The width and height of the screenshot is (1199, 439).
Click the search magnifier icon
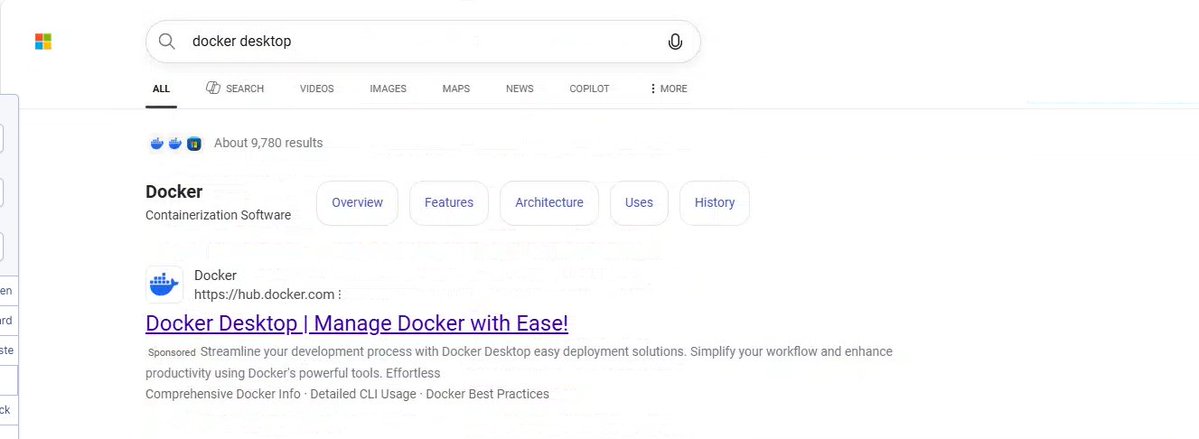pyautogui.click(x=167, y=41)
